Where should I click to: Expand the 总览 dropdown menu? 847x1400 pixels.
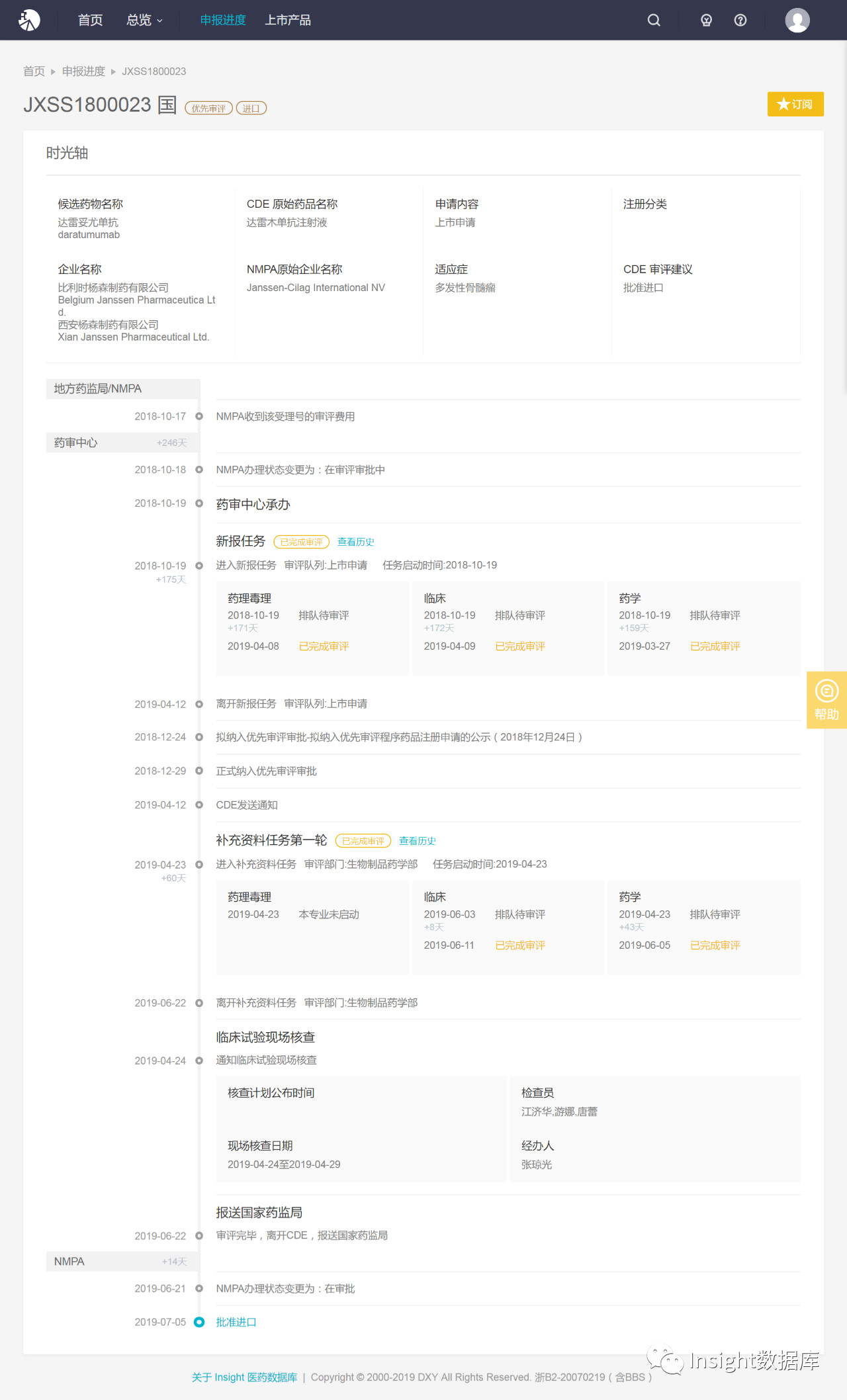pos(144,20)
